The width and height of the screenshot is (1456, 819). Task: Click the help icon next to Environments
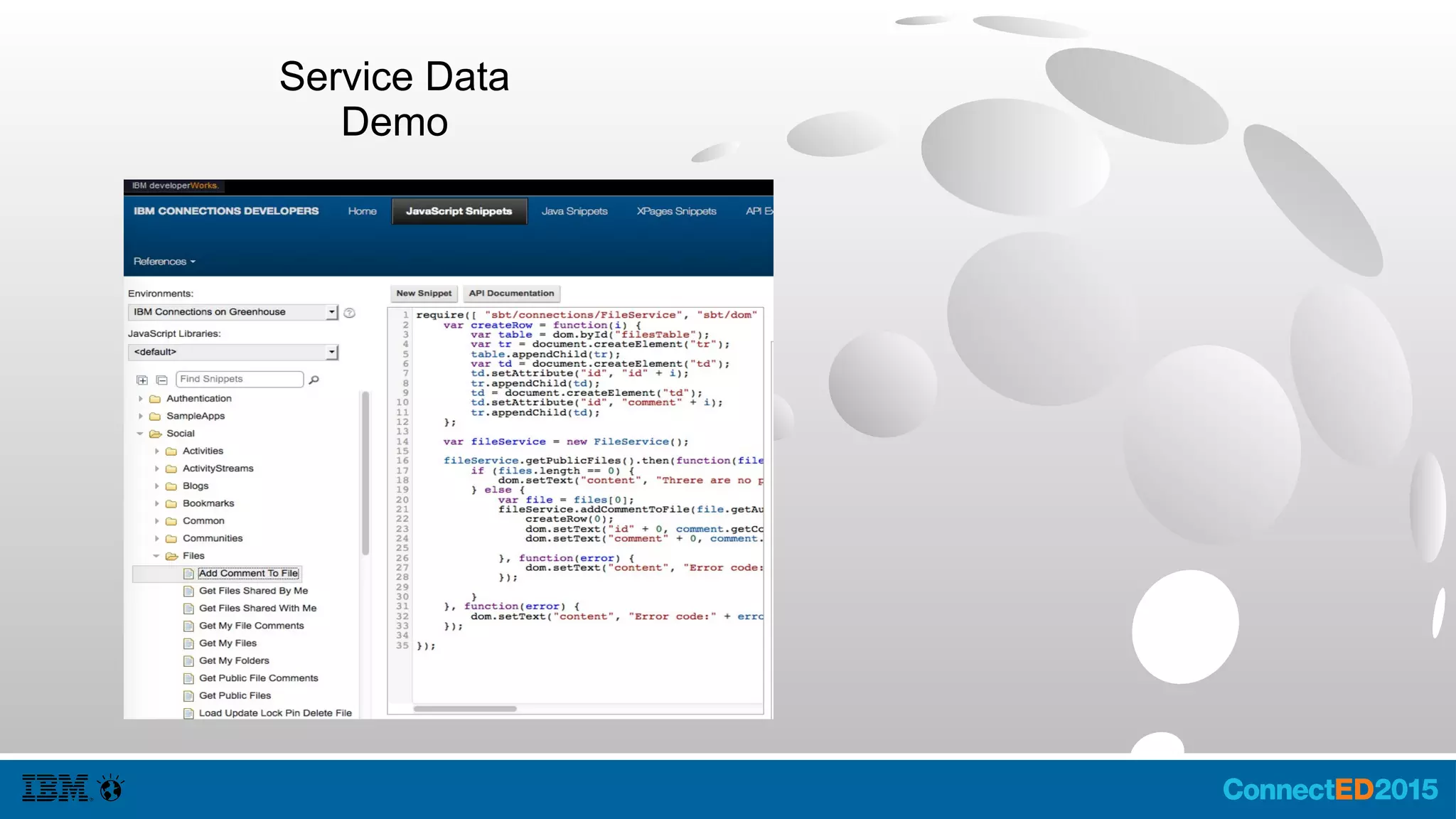pos(350,313)
